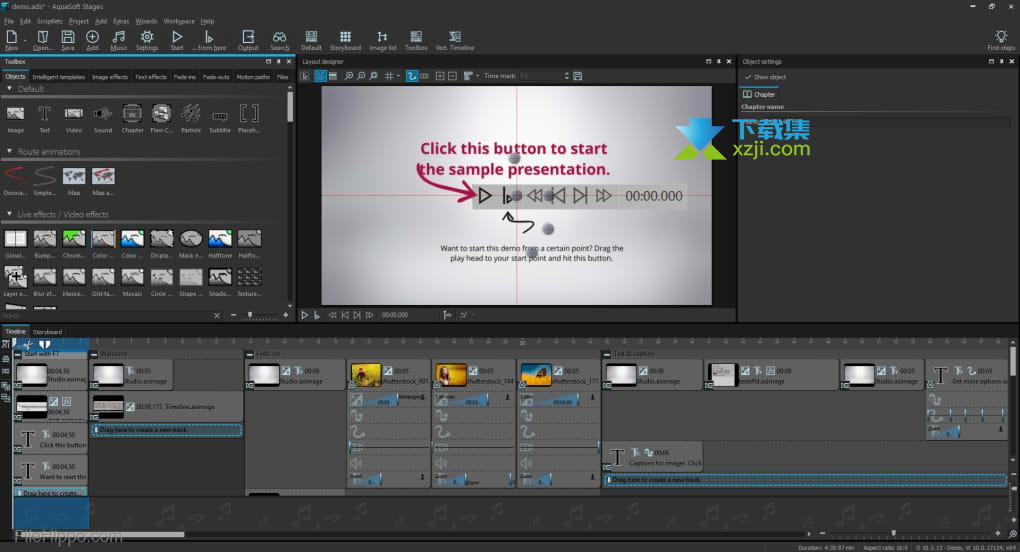Select the Mosaic live effect
The width and height of the screenshot is (1020, 552).
(132, 282)
